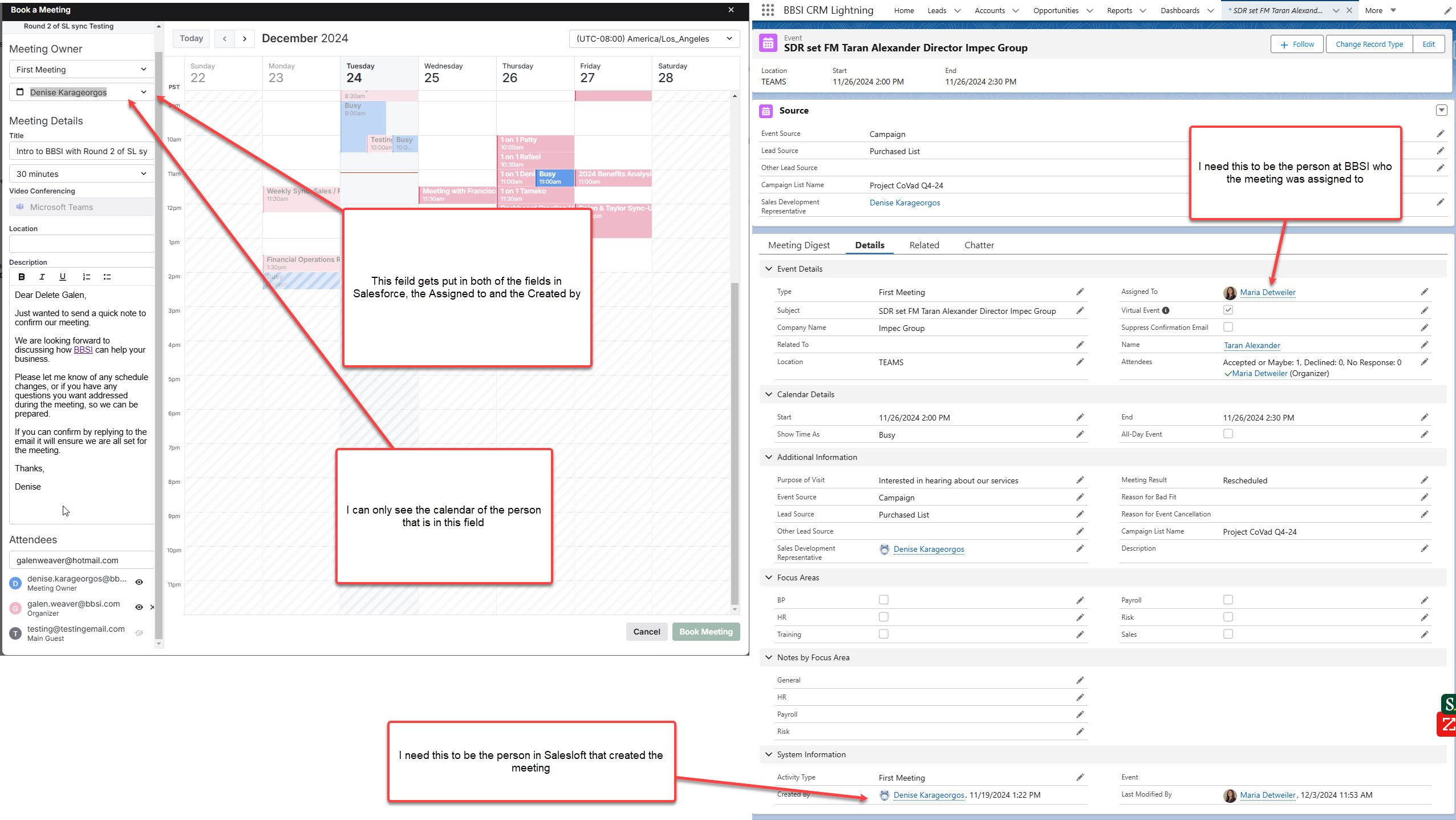1456x820 pixels.
Task: Toggle calendar visibility for testing@testingemail.com
Action: click(x=139, y=633)
